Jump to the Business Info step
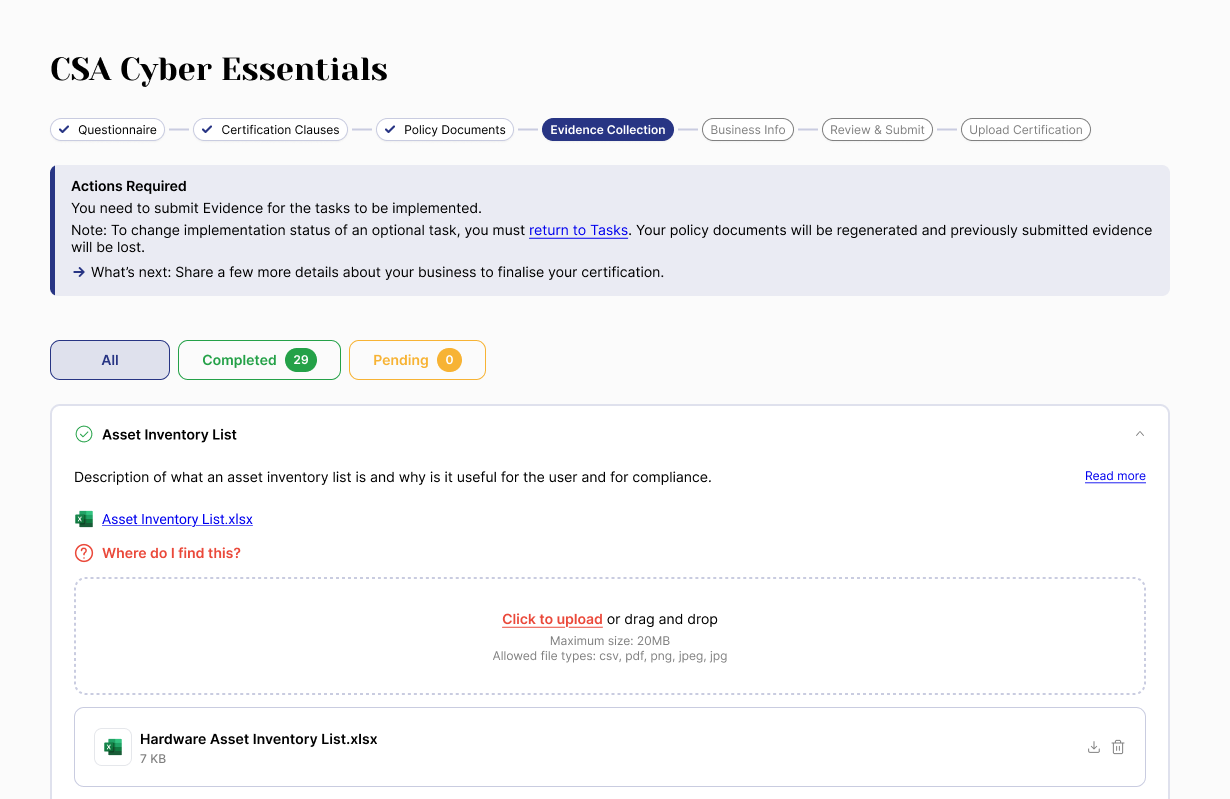 pos(748,129)
